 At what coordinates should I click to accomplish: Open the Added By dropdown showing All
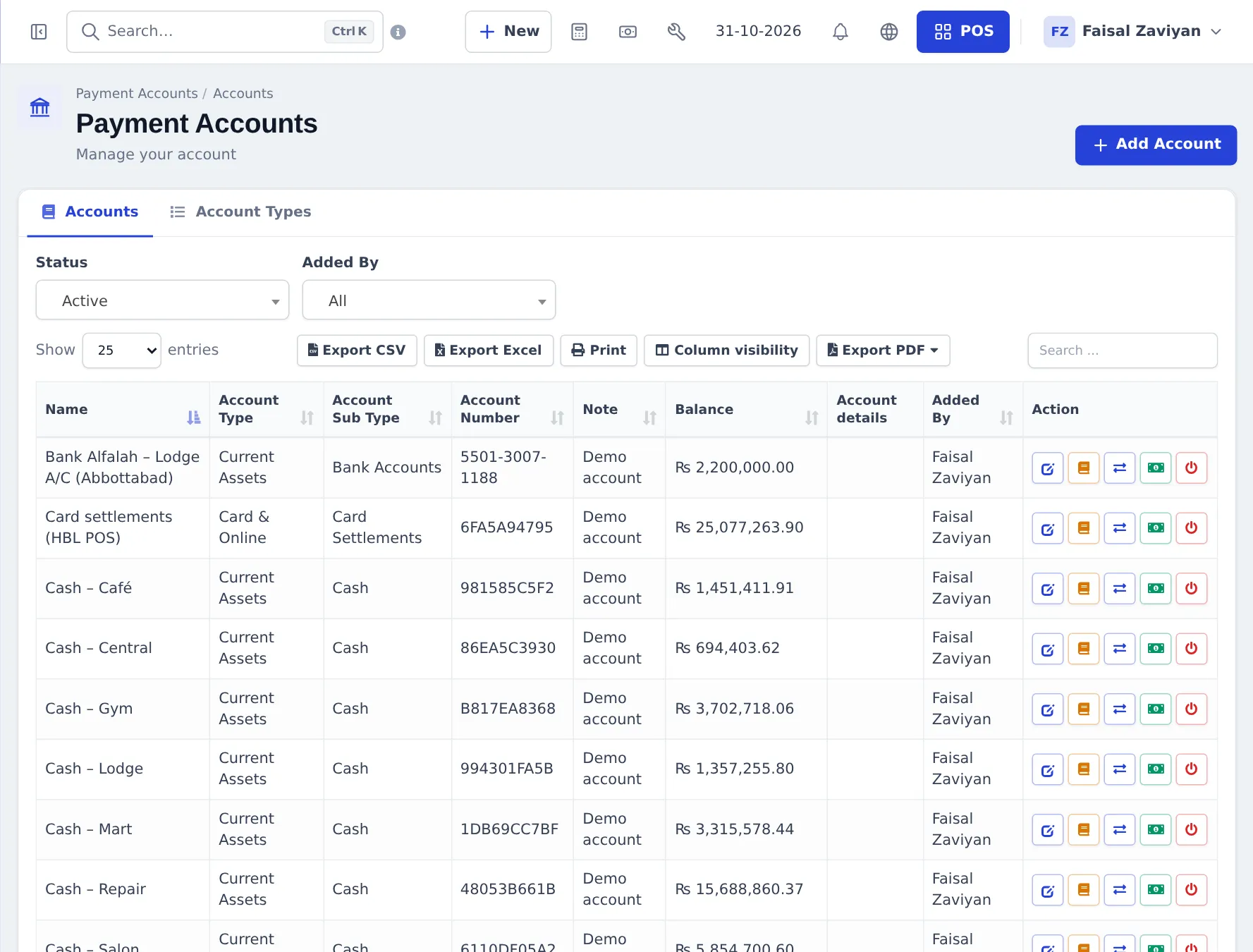(x=429, y=300)
